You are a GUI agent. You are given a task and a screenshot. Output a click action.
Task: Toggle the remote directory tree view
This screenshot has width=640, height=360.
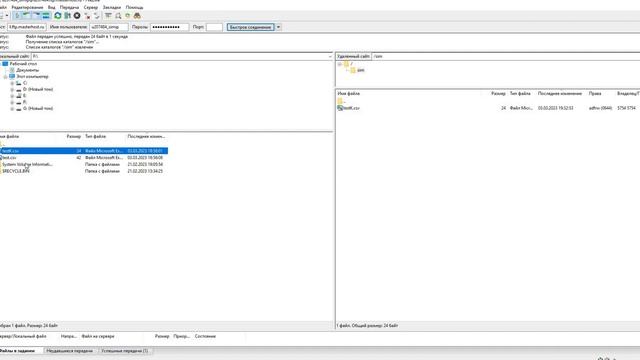[36, 16]
